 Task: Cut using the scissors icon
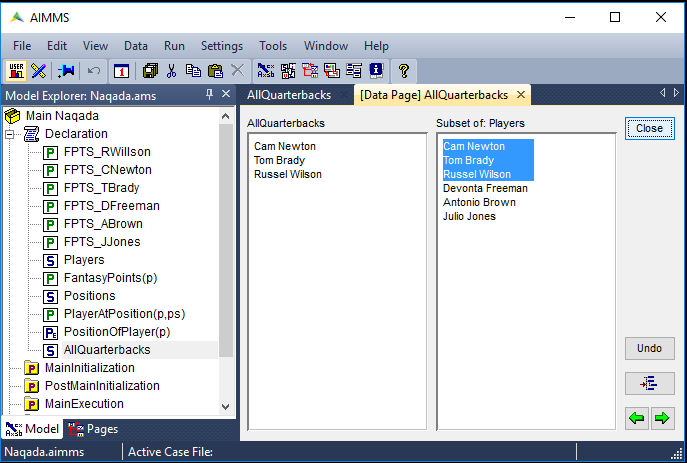[x=171, y=71]
